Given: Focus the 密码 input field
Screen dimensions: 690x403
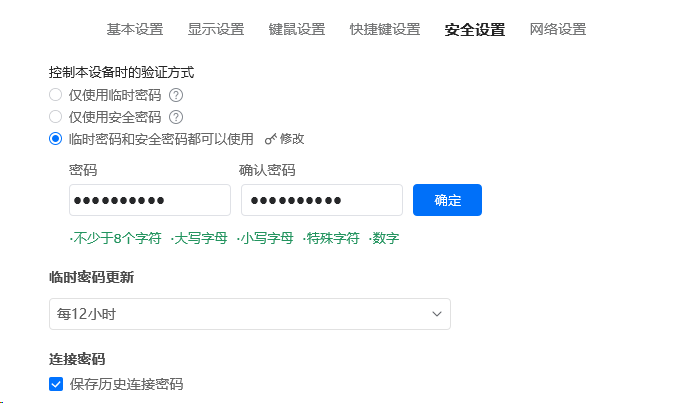Looking at the screenshot, I should pos(150,200).
